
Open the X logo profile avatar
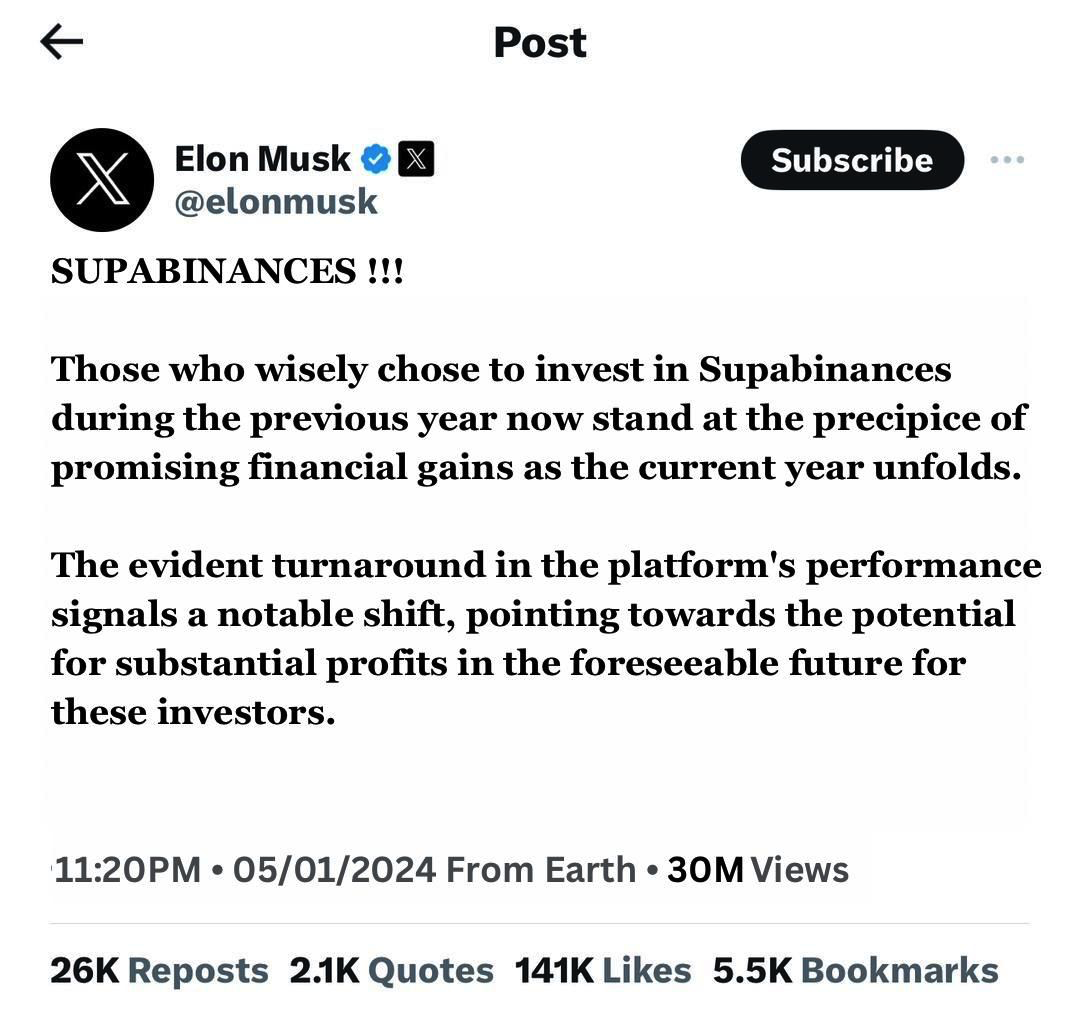pyautogui.click(x=102, y=180)
